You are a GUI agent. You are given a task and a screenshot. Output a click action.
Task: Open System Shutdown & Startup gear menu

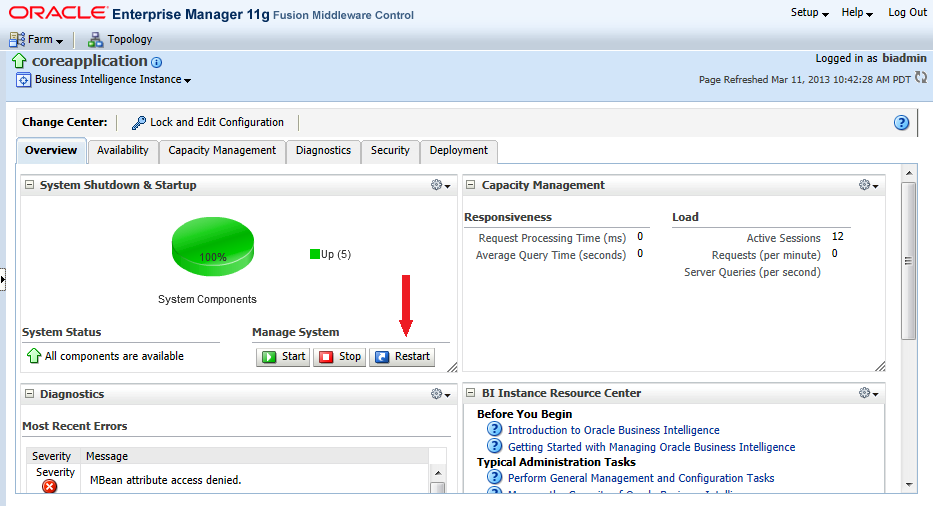440,185
